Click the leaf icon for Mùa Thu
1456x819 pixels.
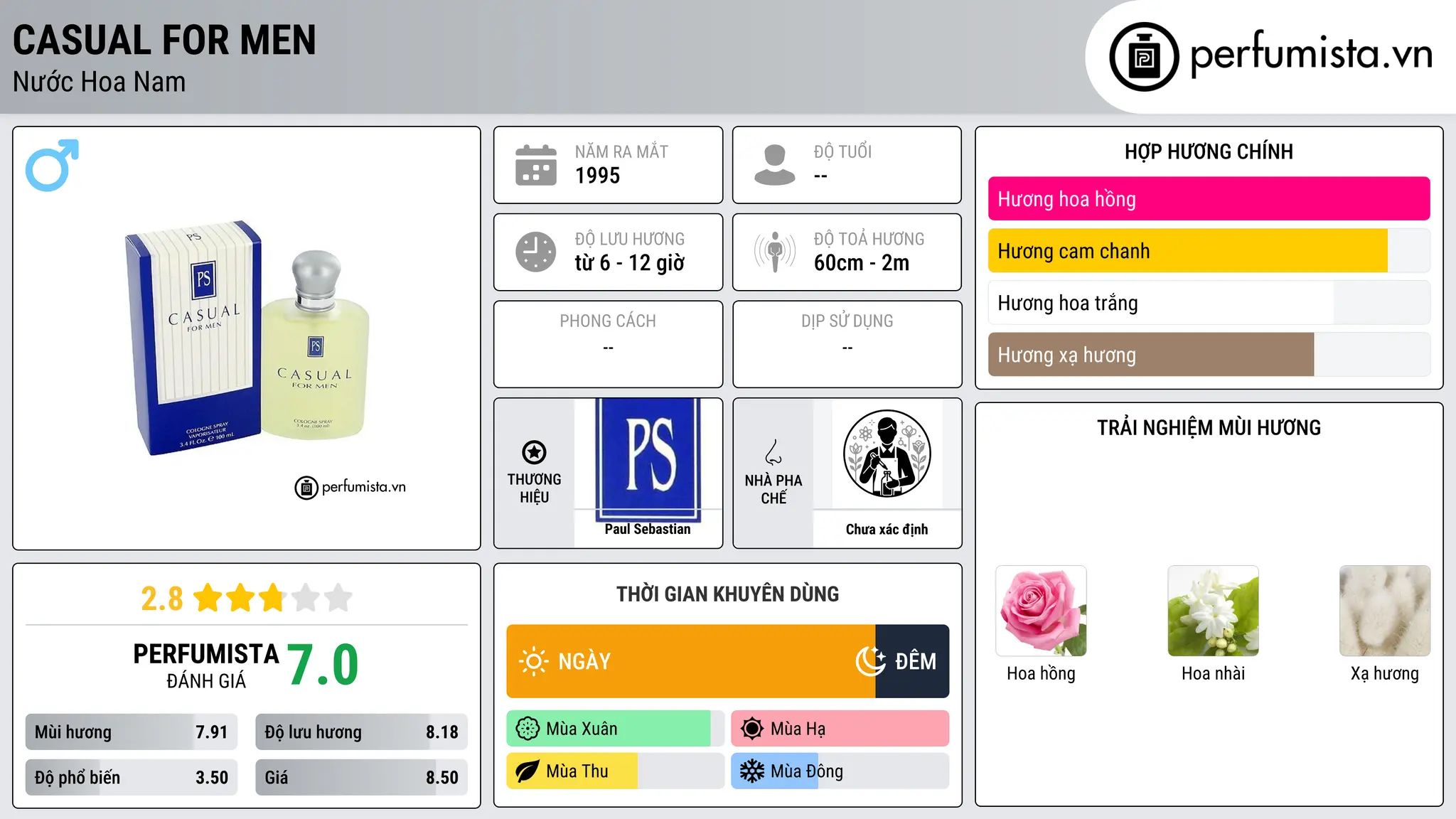(x=528, y=771)
